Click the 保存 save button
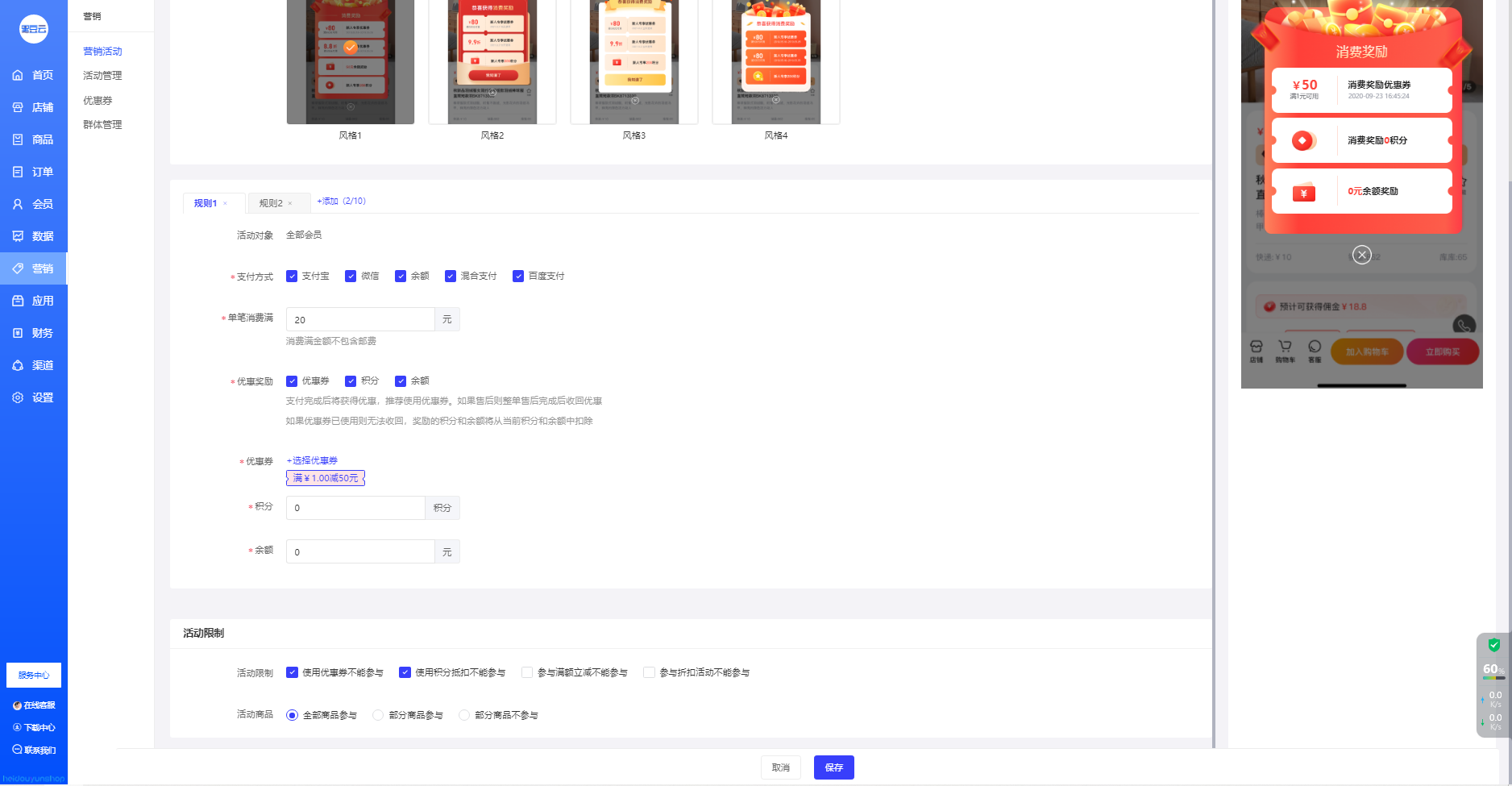 click(834, 767)
